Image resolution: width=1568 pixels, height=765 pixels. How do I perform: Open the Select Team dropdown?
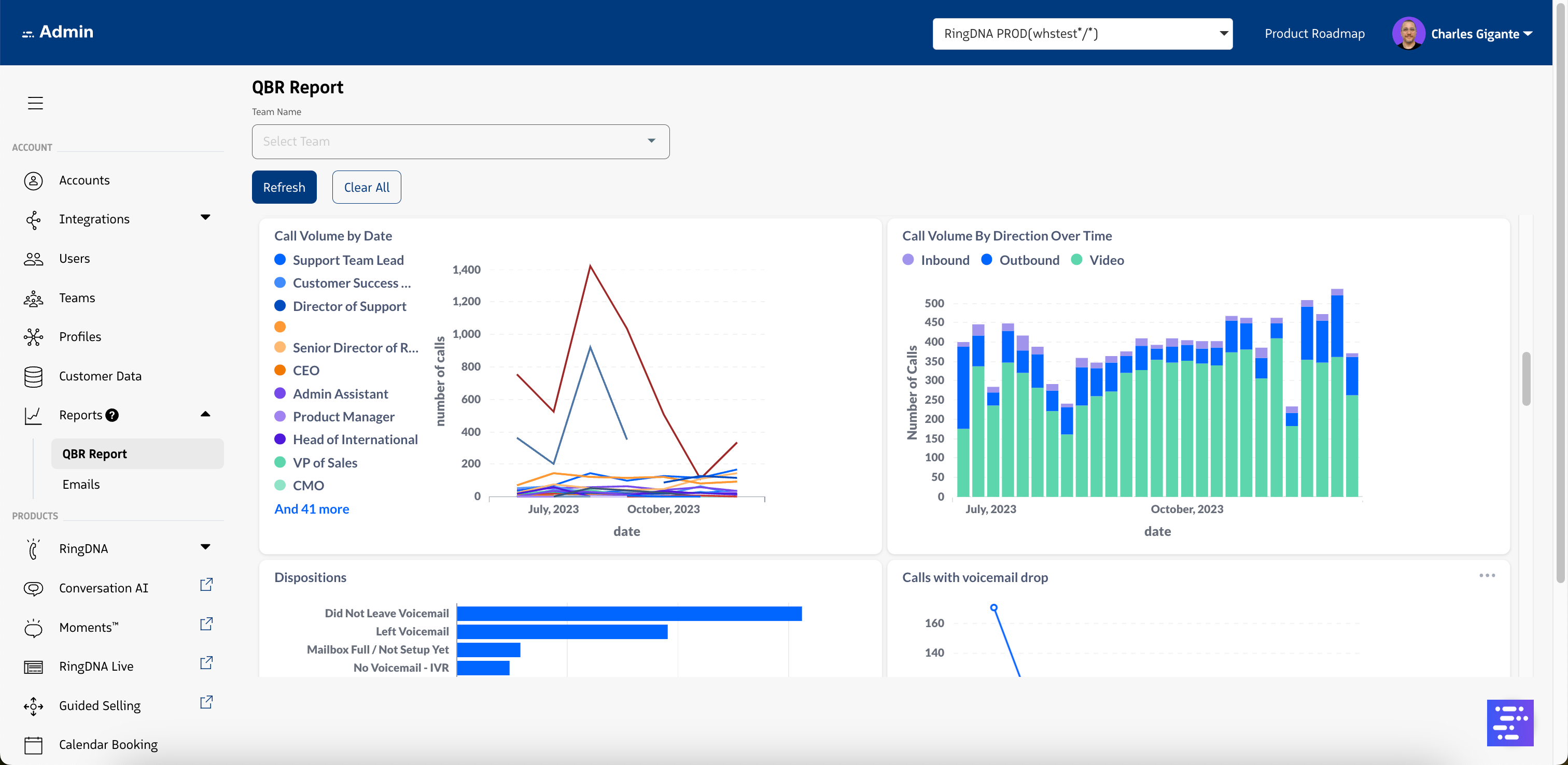460,142
